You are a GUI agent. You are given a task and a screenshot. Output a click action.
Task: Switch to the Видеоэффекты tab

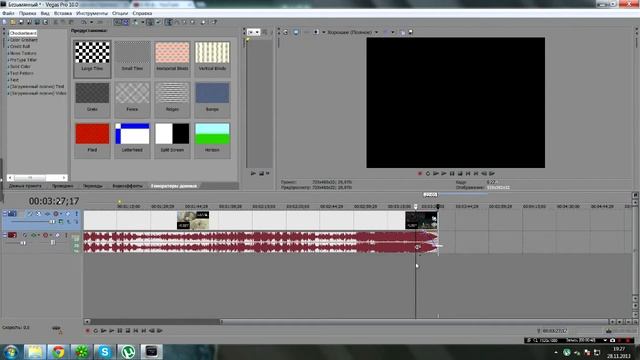(128, 186)
